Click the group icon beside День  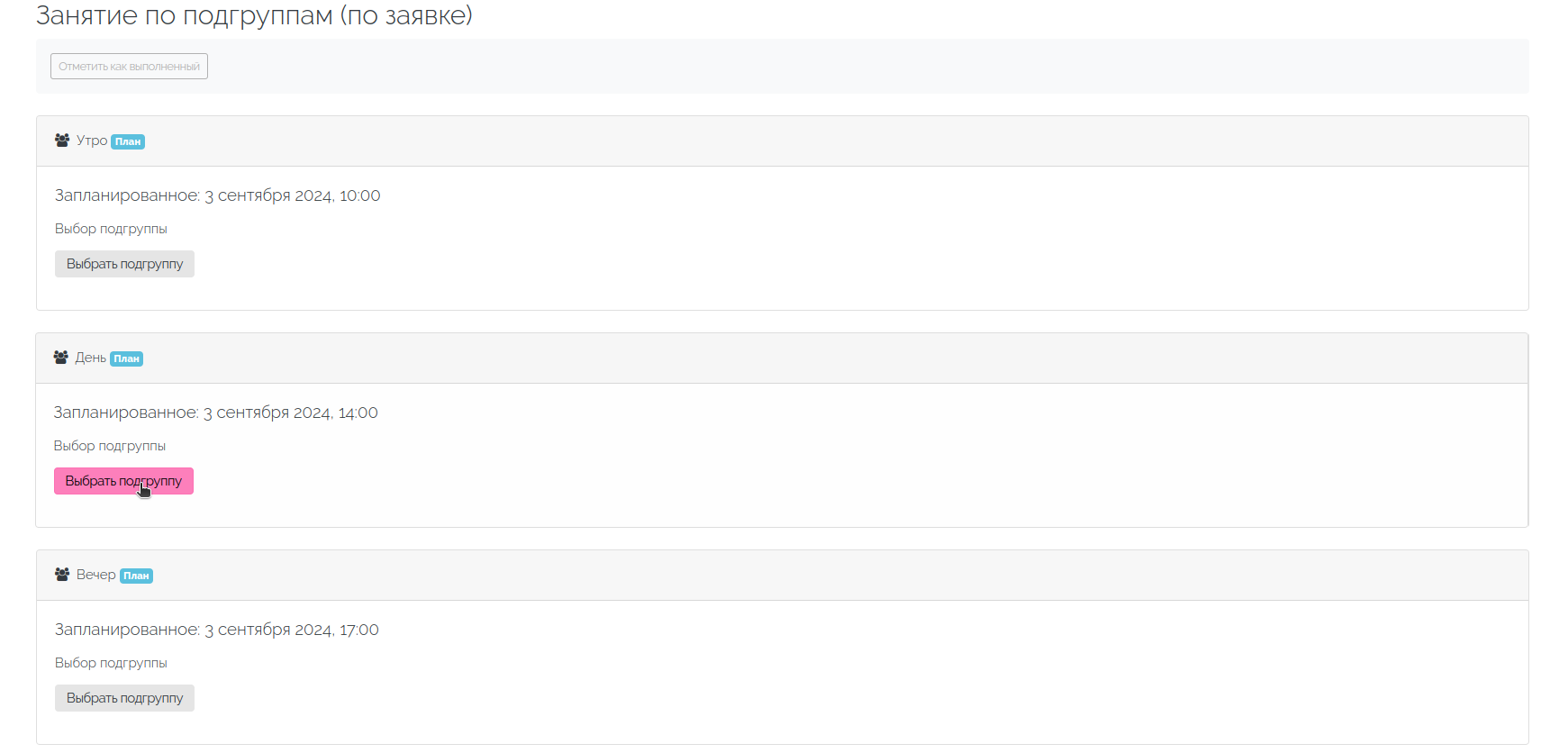pos(61,358)
